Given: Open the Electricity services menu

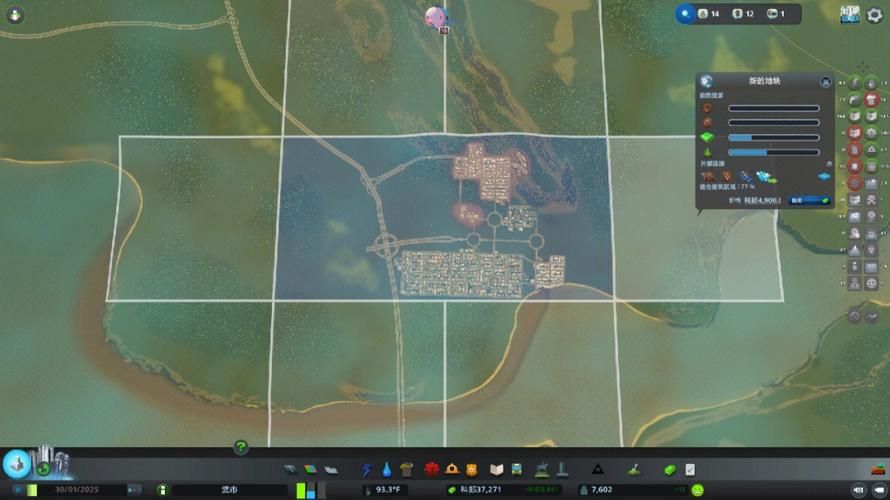Looking at the screenshot, I should coord(367,469).
